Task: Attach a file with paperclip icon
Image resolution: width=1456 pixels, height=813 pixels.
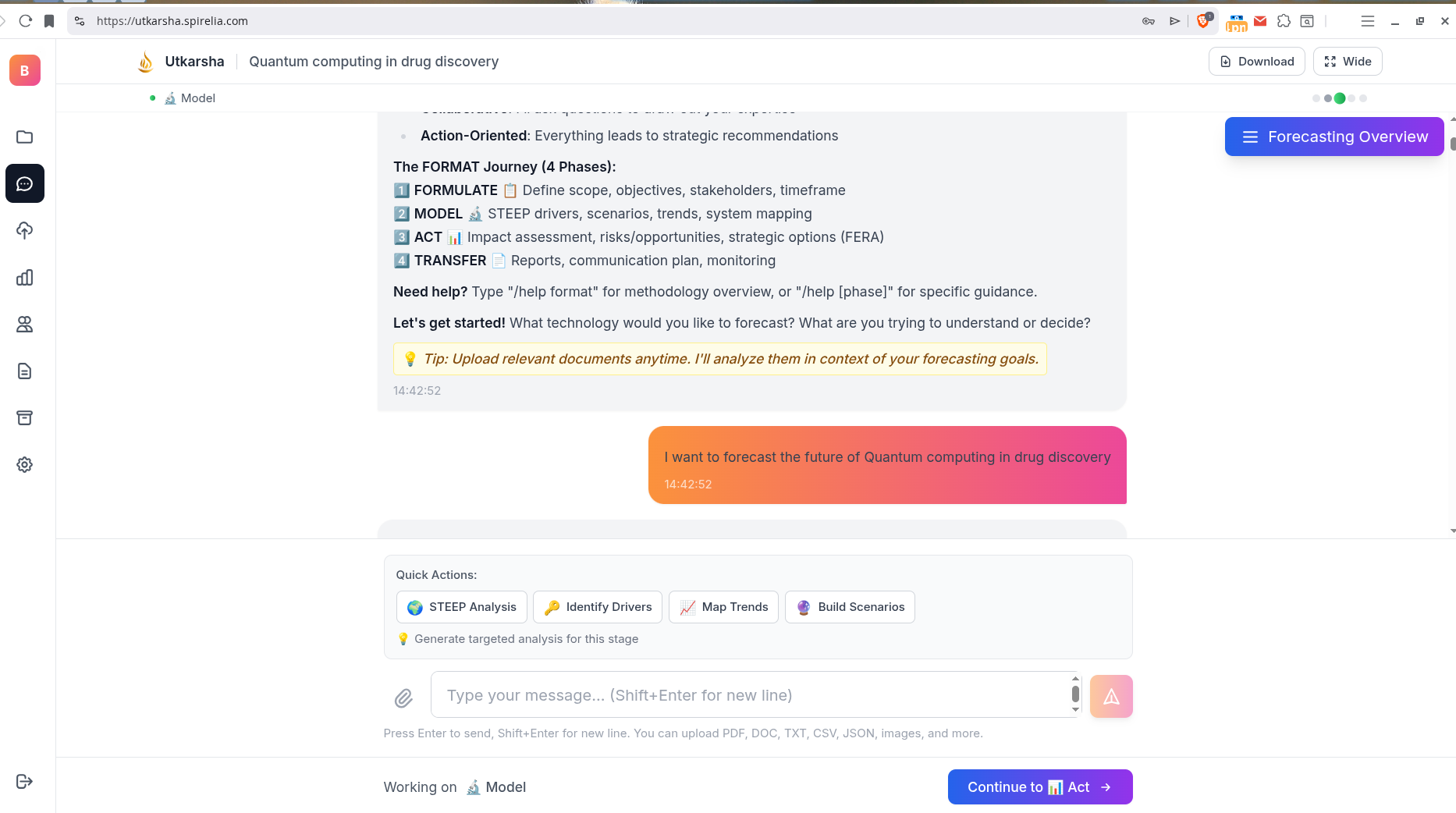Action: point(403,698)
